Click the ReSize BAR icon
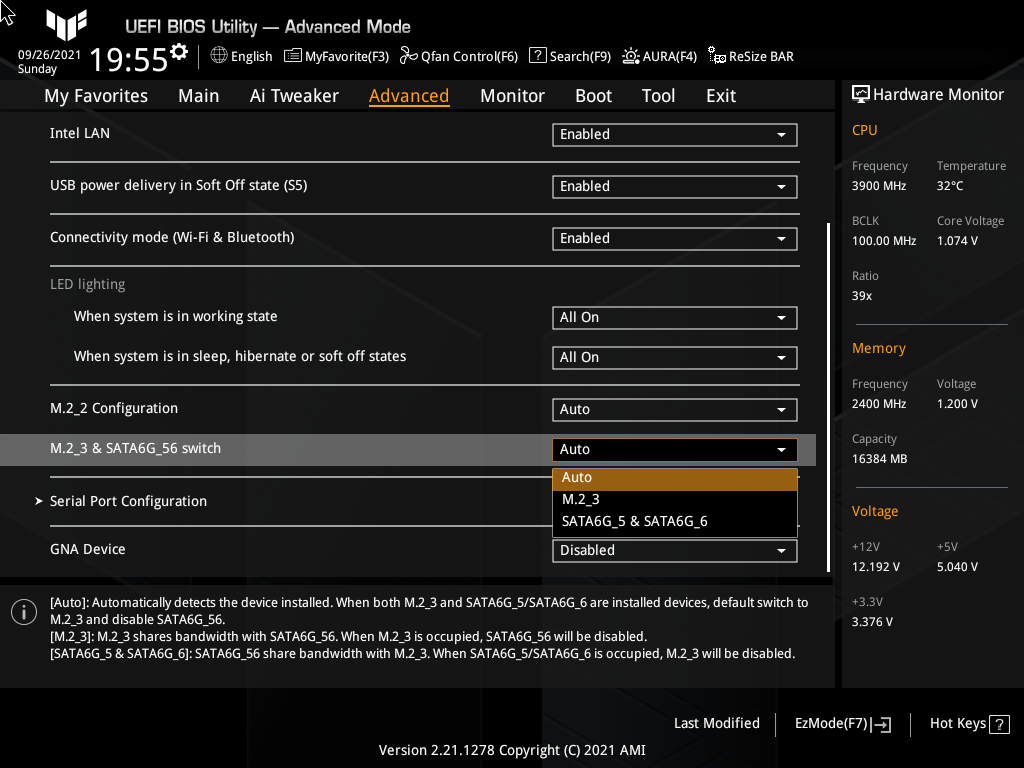Screen dimensions: 1024x768 click(x=750, y=56)
